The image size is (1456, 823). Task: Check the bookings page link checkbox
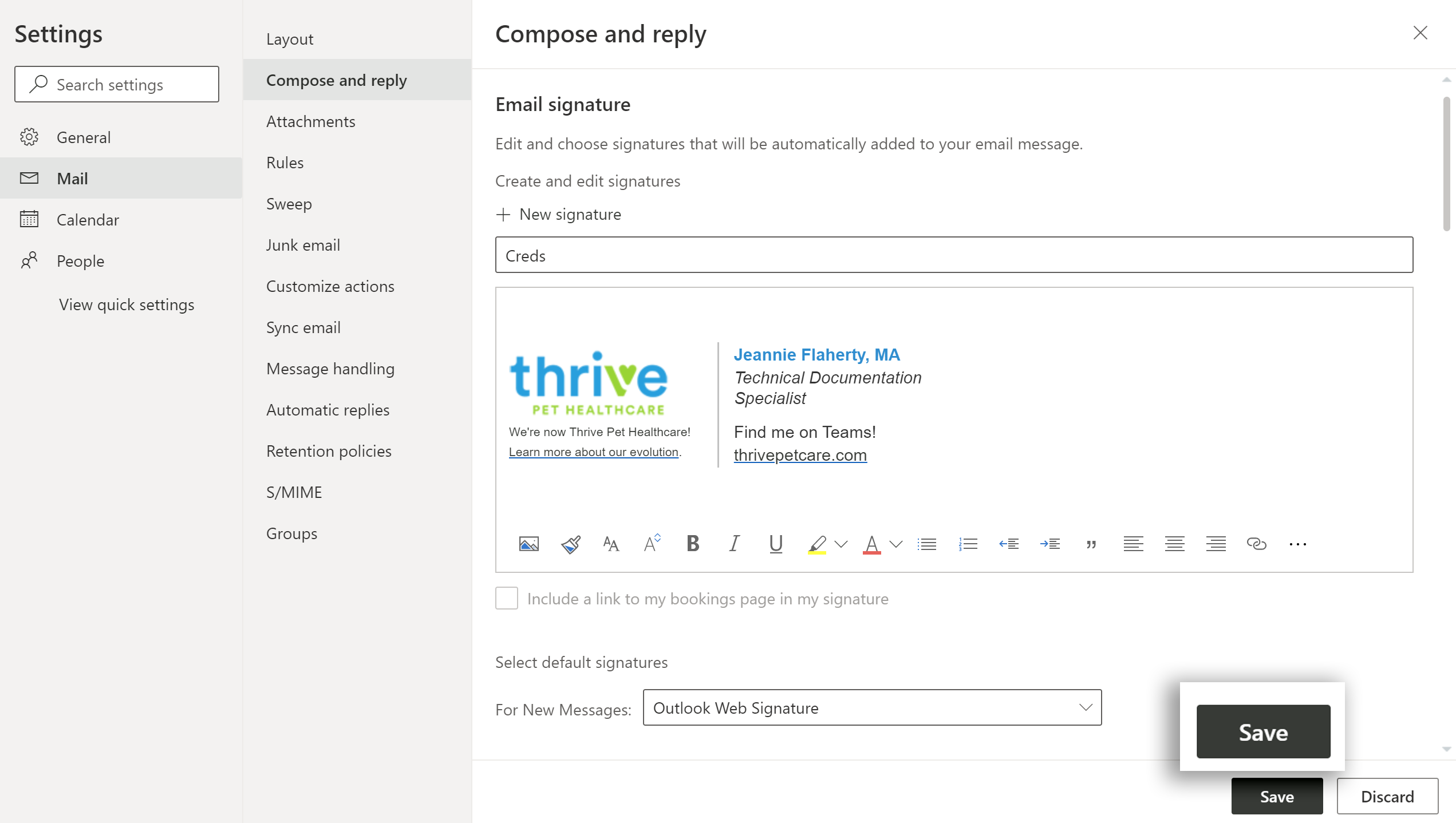click(x=507, y=598)
